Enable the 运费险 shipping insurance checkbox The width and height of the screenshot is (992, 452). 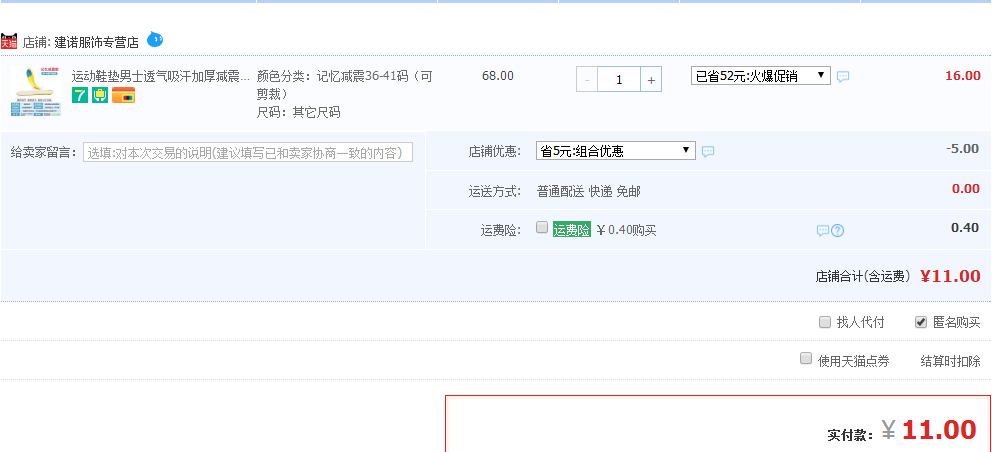coord(542,228)
